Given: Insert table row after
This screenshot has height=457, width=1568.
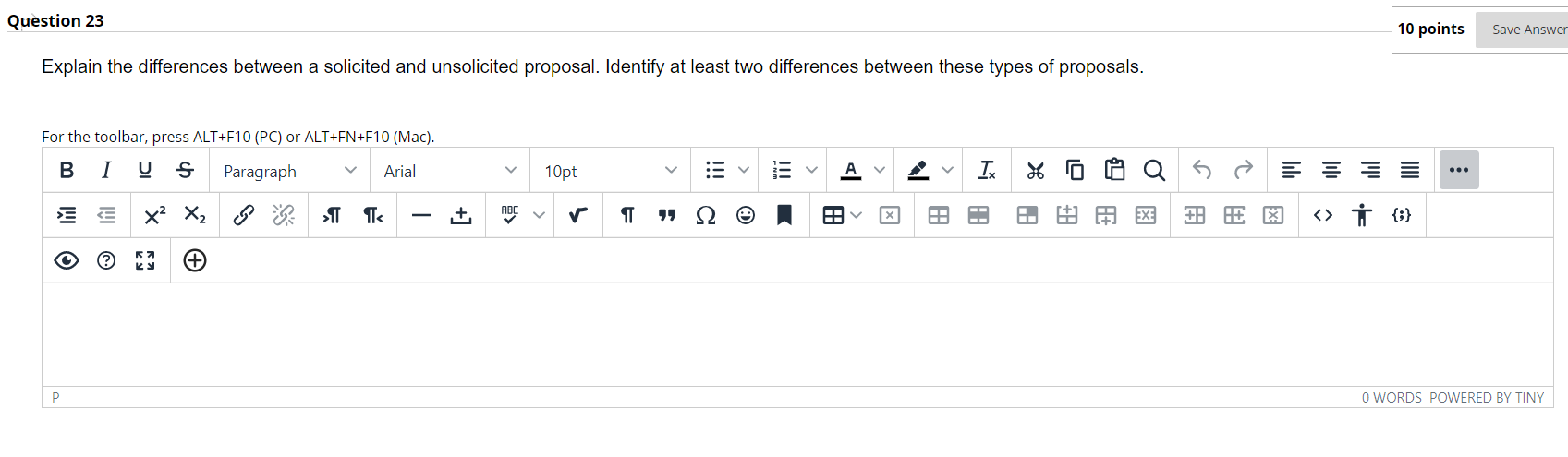Looking at the screenshot, I should 1106,215.
